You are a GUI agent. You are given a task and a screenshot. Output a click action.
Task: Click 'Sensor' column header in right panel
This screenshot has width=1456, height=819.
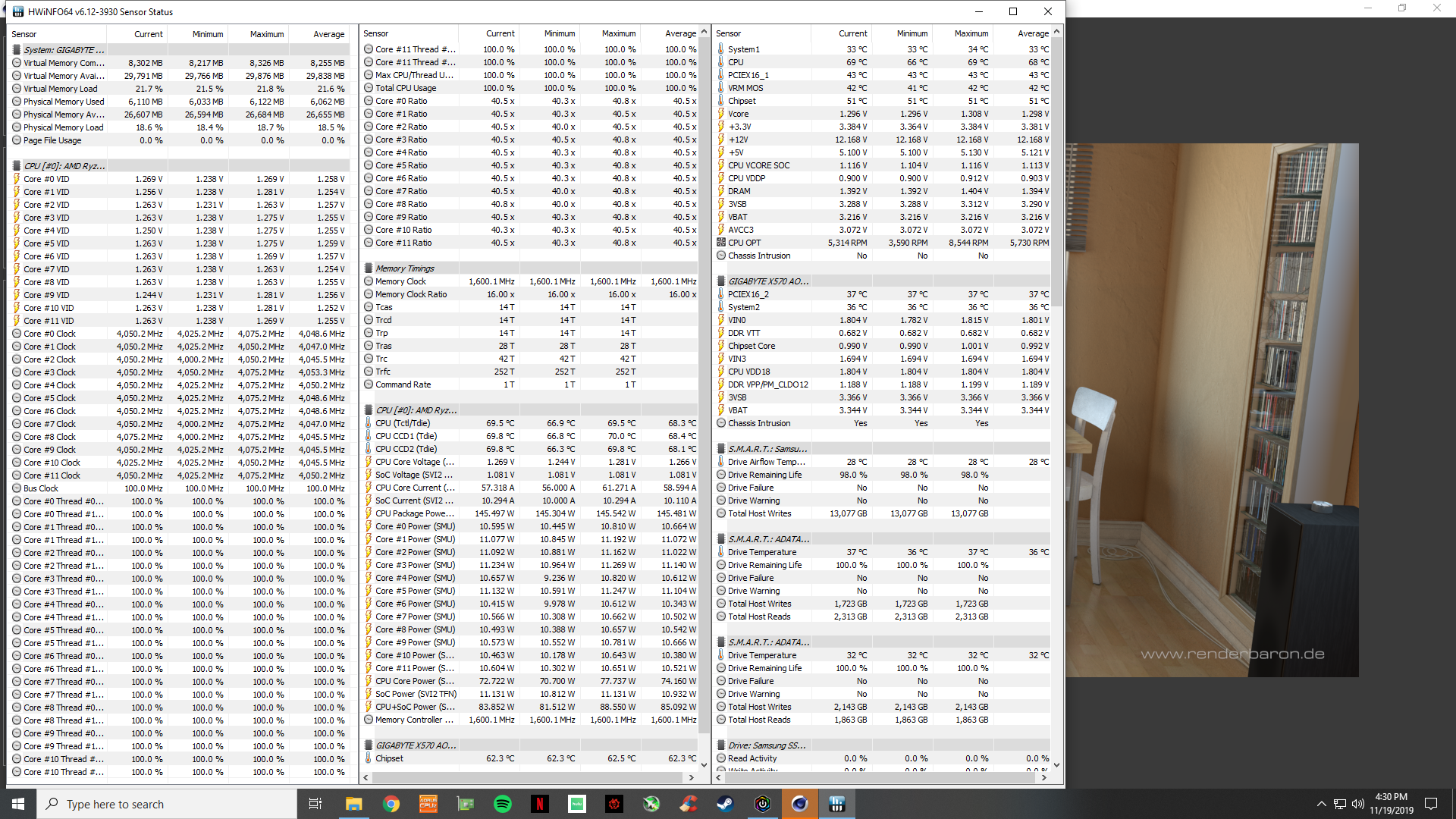tap(762, 33)
